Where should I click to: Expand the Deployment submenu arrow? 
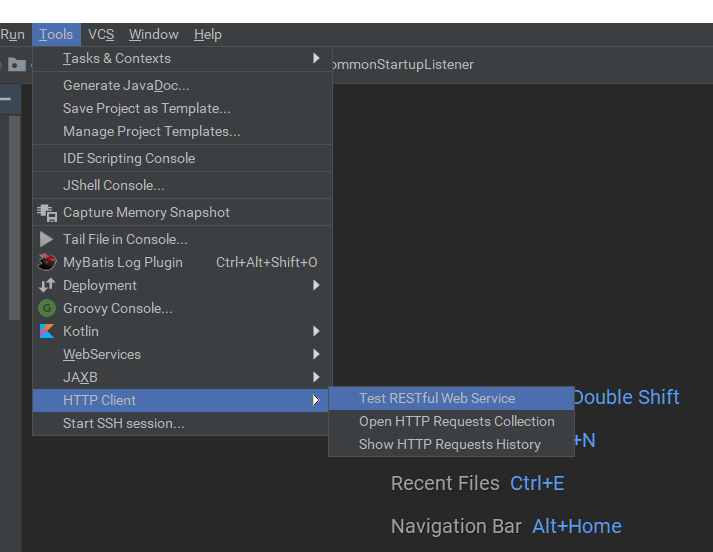click(316, 285)
